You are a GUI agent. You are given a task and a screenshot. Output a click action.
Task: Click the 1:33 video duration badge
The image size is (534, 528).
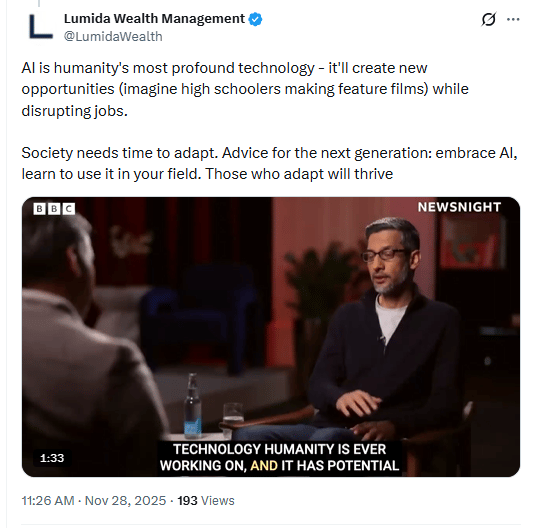tap(52, 458)
